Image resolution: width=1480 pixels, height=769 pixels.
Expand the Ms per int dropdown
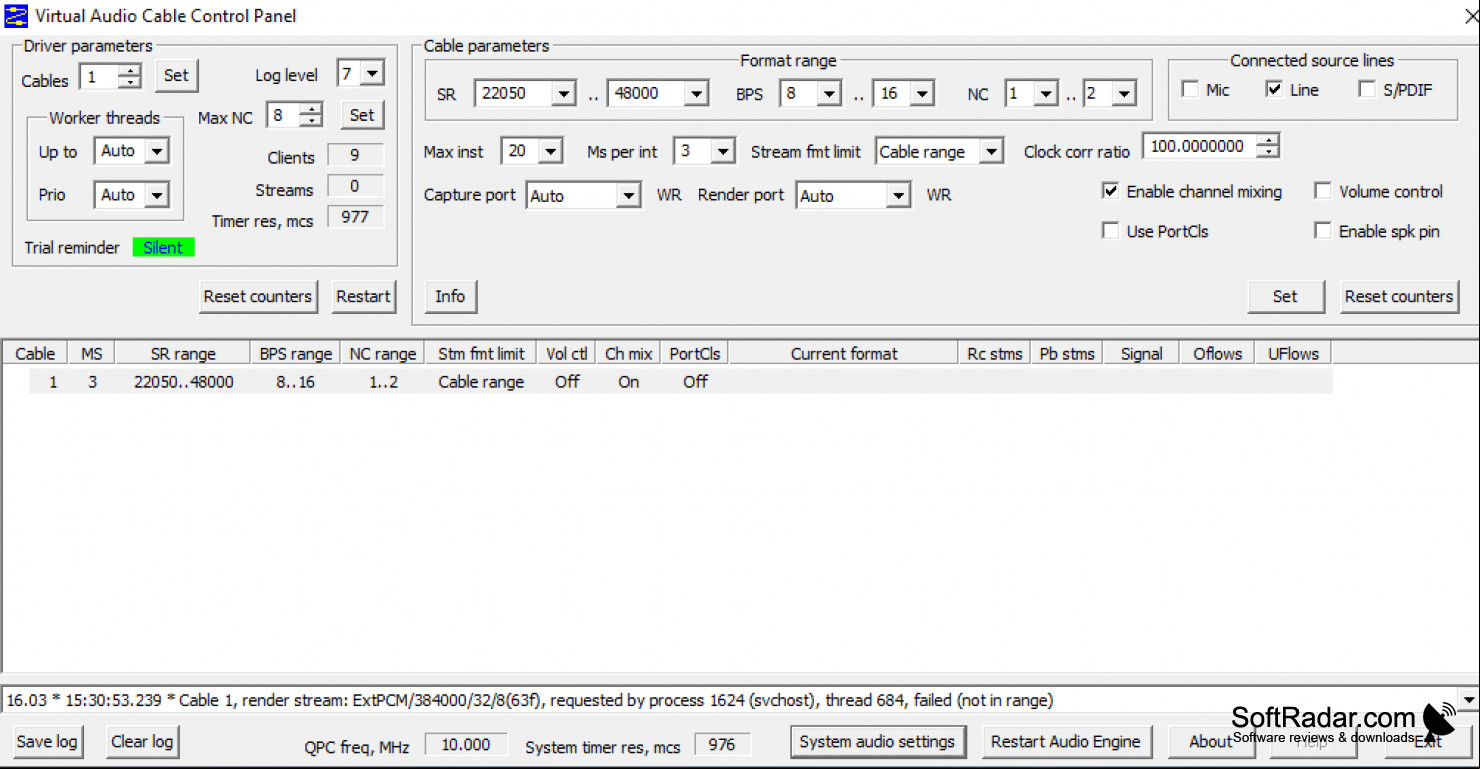click(723, 152)
